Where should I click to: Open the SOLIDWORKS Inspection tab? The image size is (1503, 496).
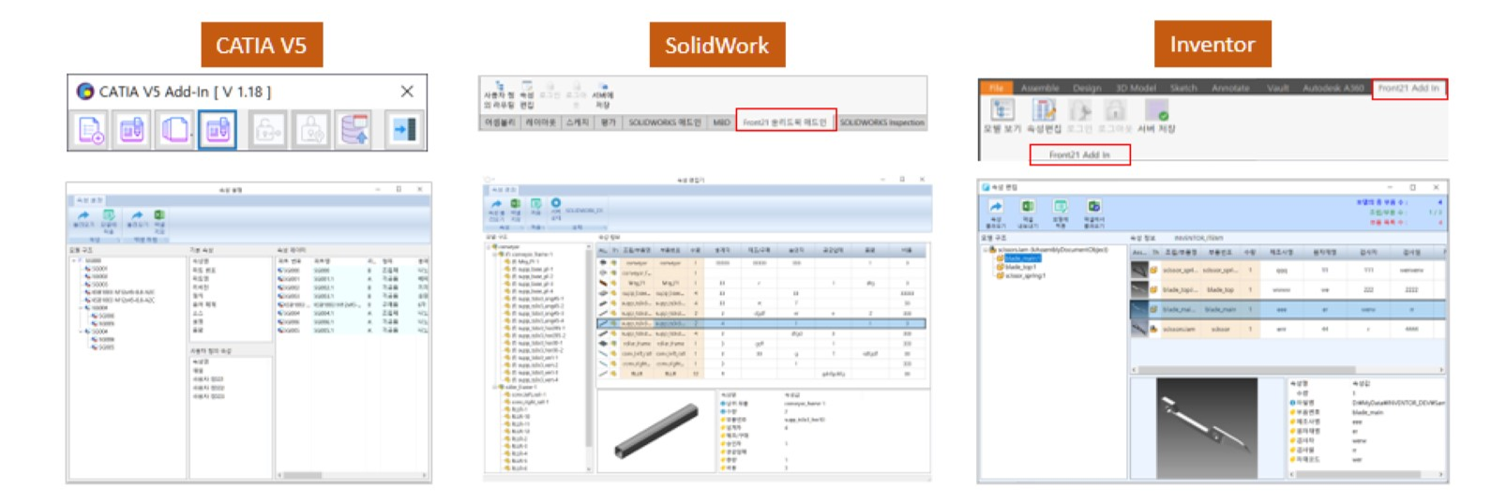(882, 122)
